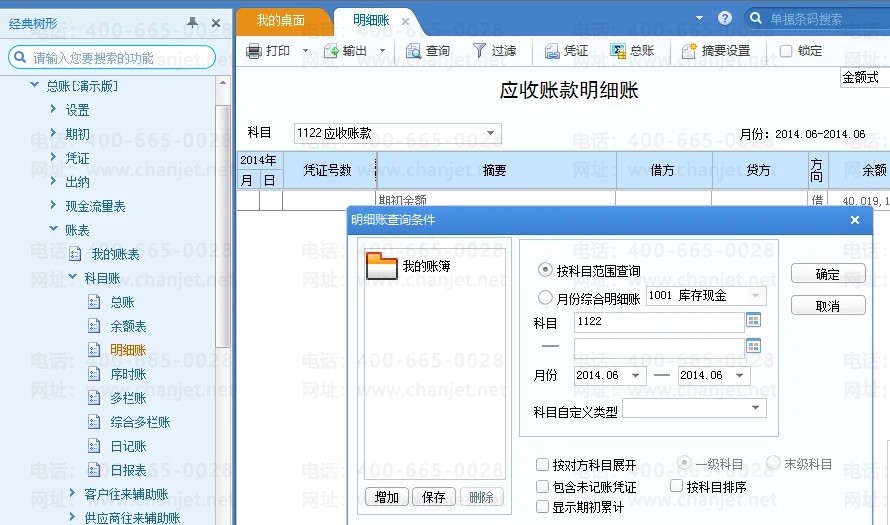Click the 取消 button
This screenshot has height=525, width=890.
point(828,306)
